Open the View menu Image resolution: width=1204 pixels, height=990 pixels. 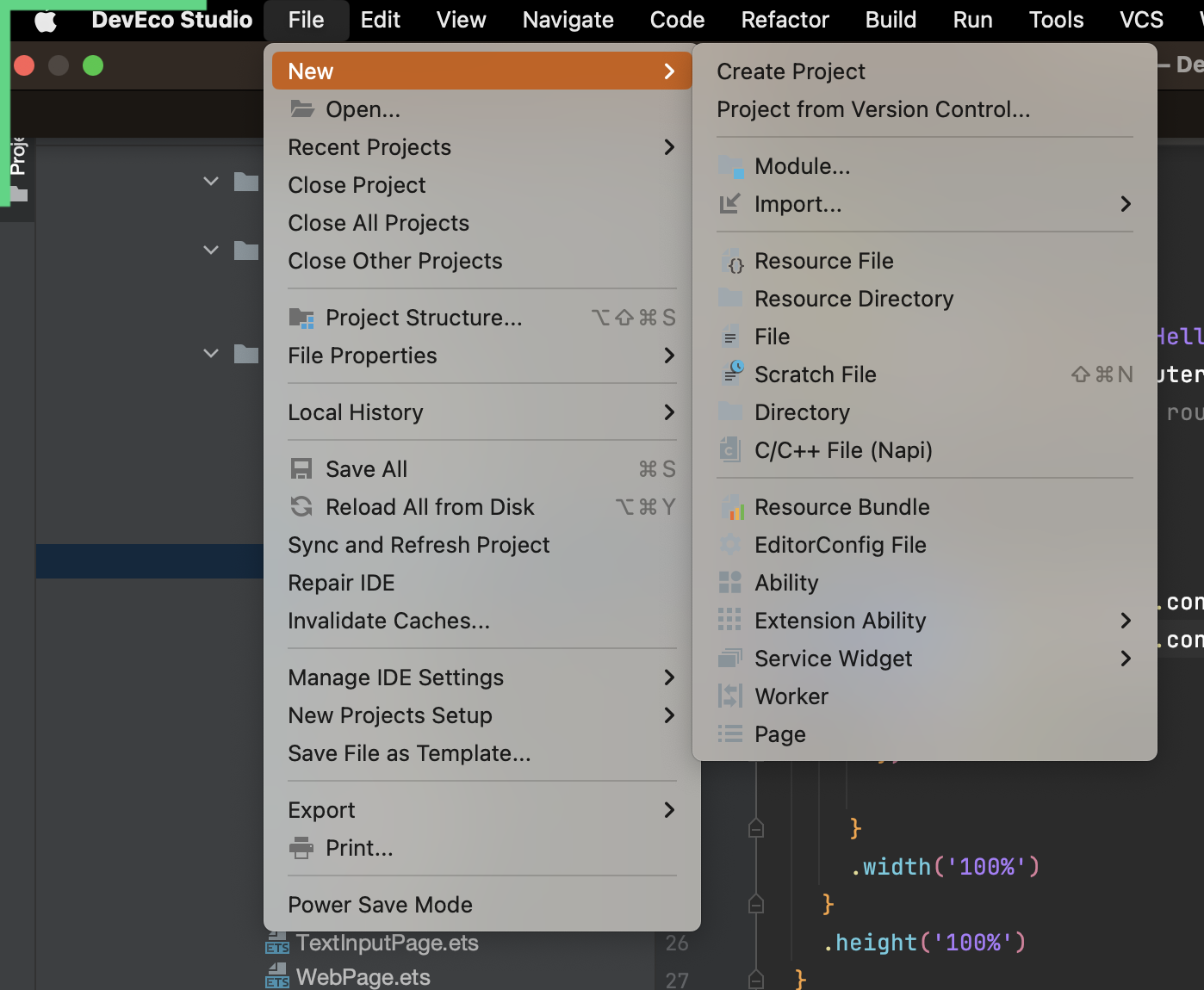(x=462, y=20)
